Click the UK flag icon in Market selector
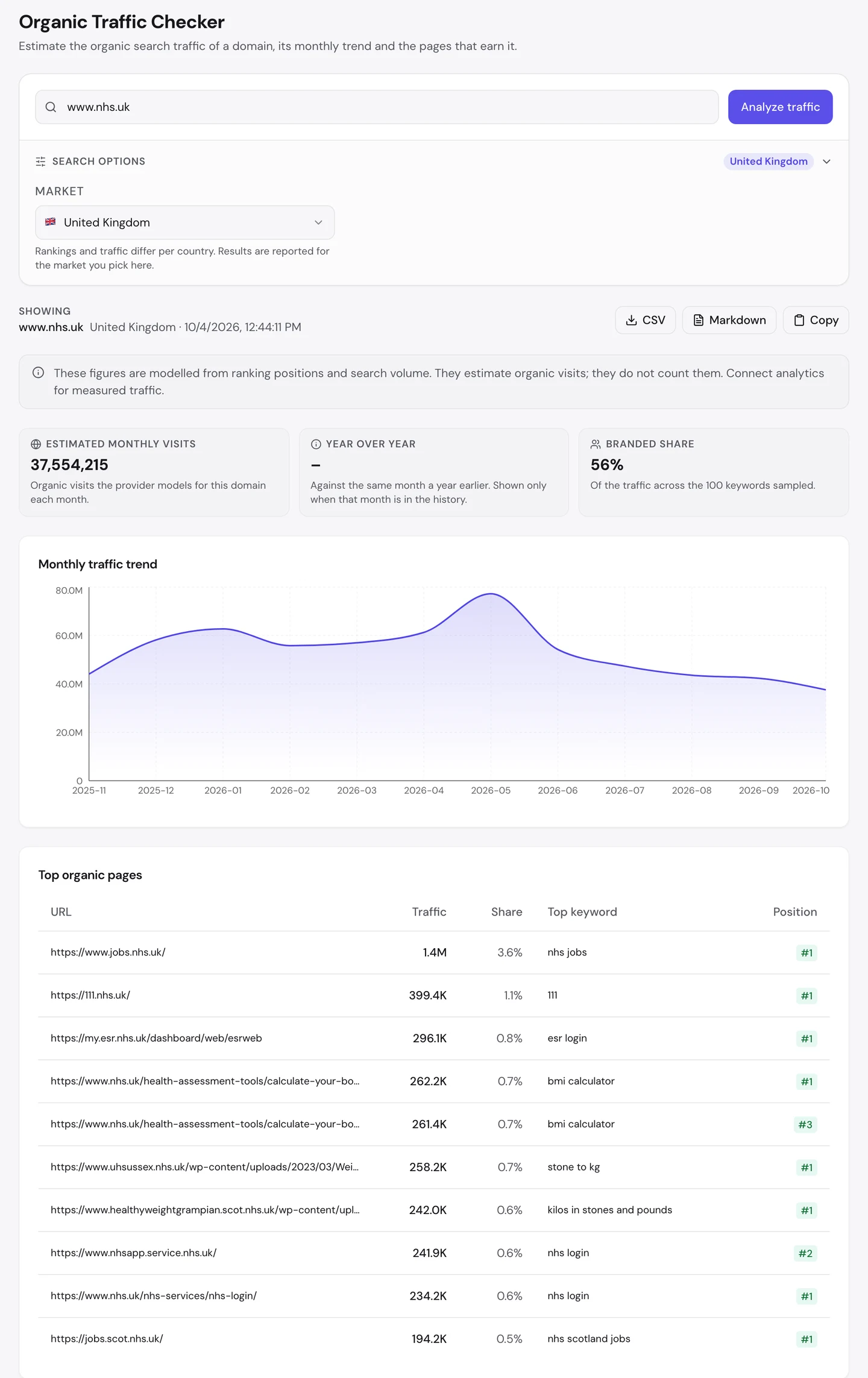The width and height of the screenshot is (868, 1378). click(51, 222)
